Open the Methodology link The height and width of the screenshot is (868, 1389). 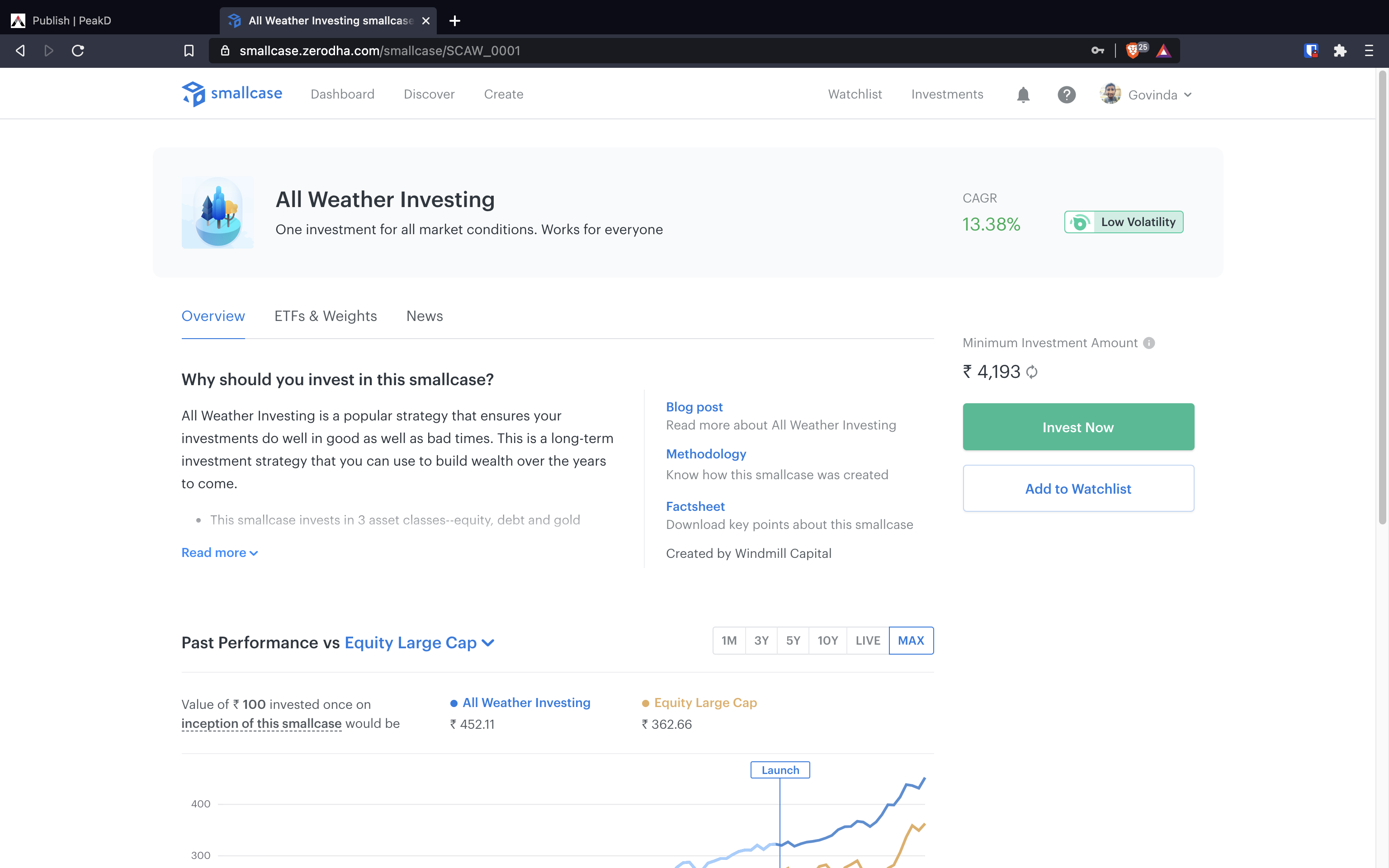[x=706, y=453]
